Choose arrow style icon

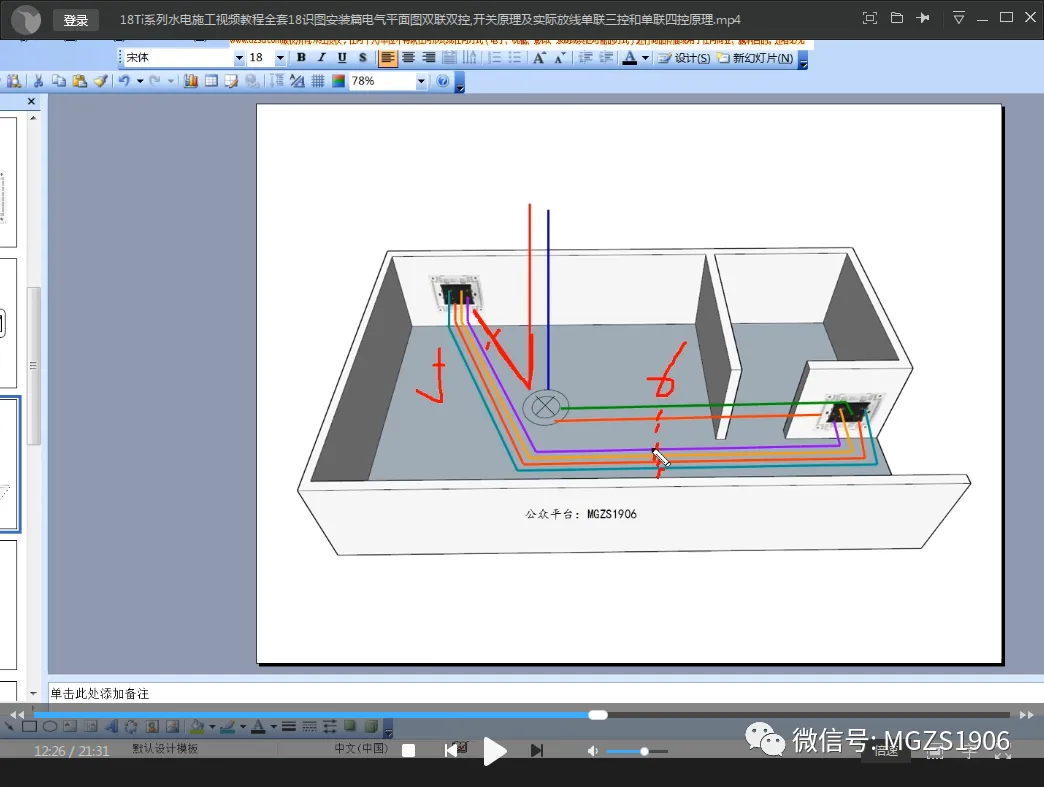[330, 726]
